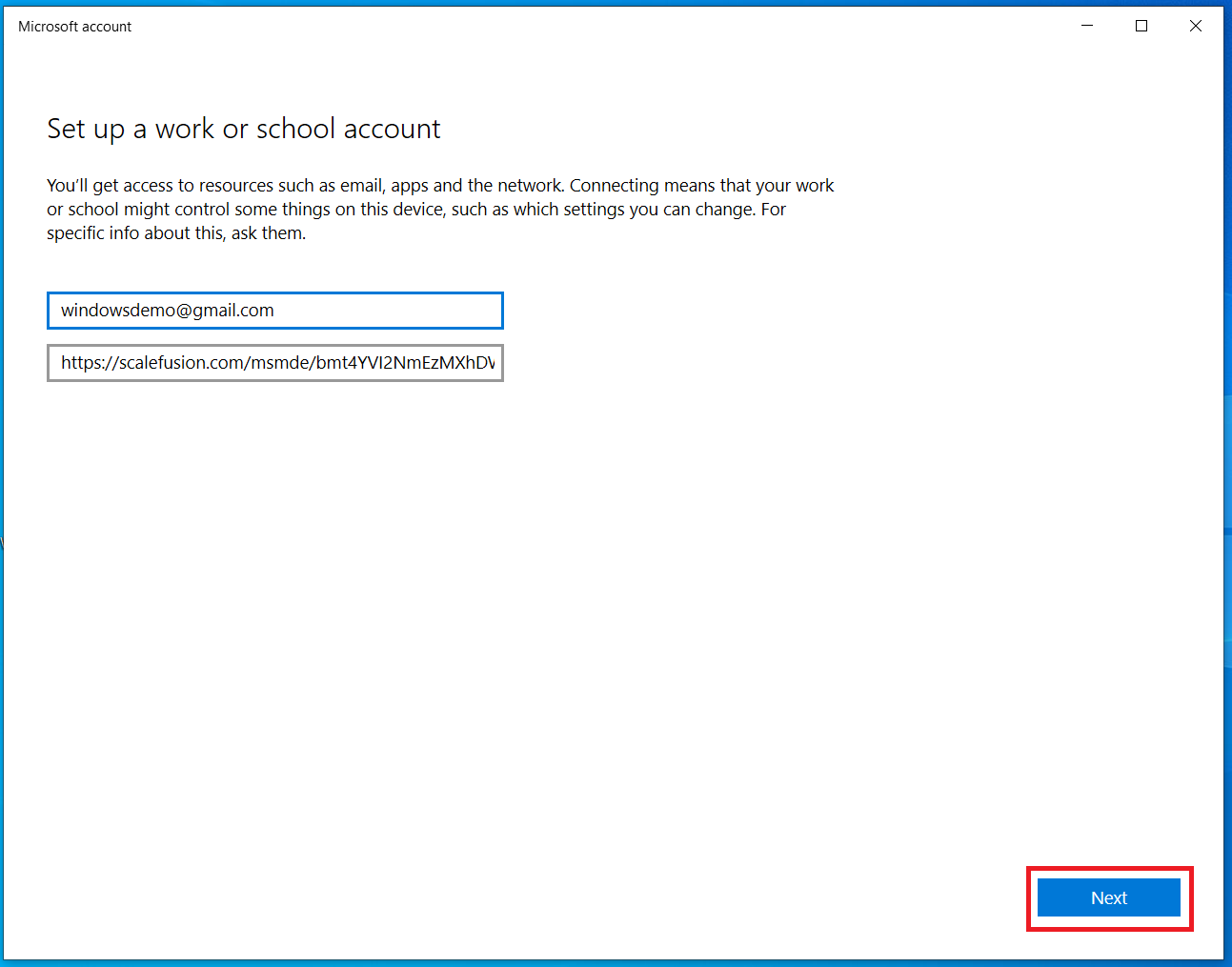Click the paragraph starting "You'll get access to resources"
Image resolution: width=1232 pixels, height=967 pixels.
pos(440,209)
